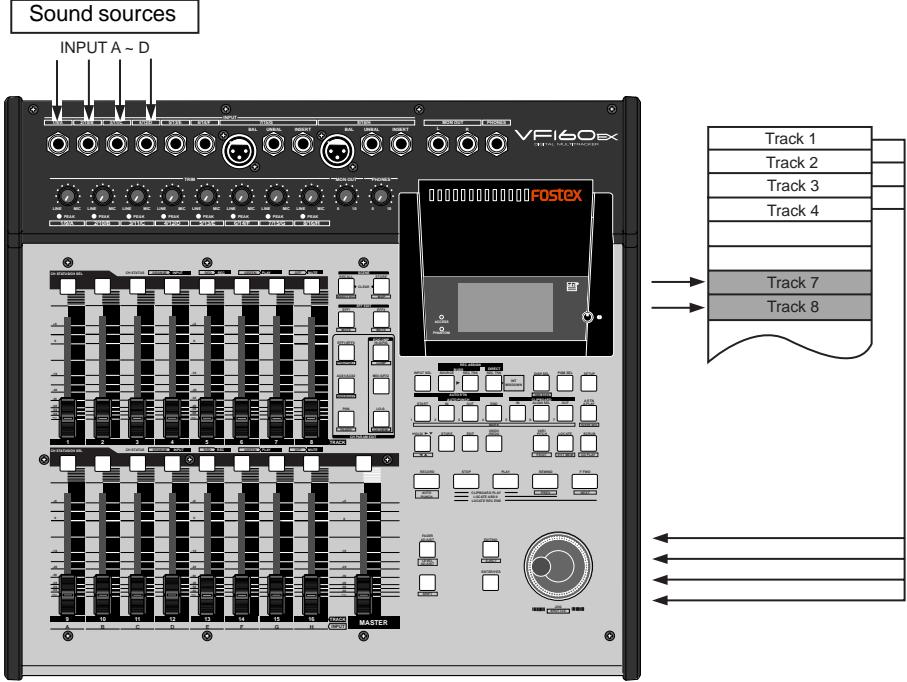
Task: Click the 'INPUT A ~ D' label
Action: [105, 48]
